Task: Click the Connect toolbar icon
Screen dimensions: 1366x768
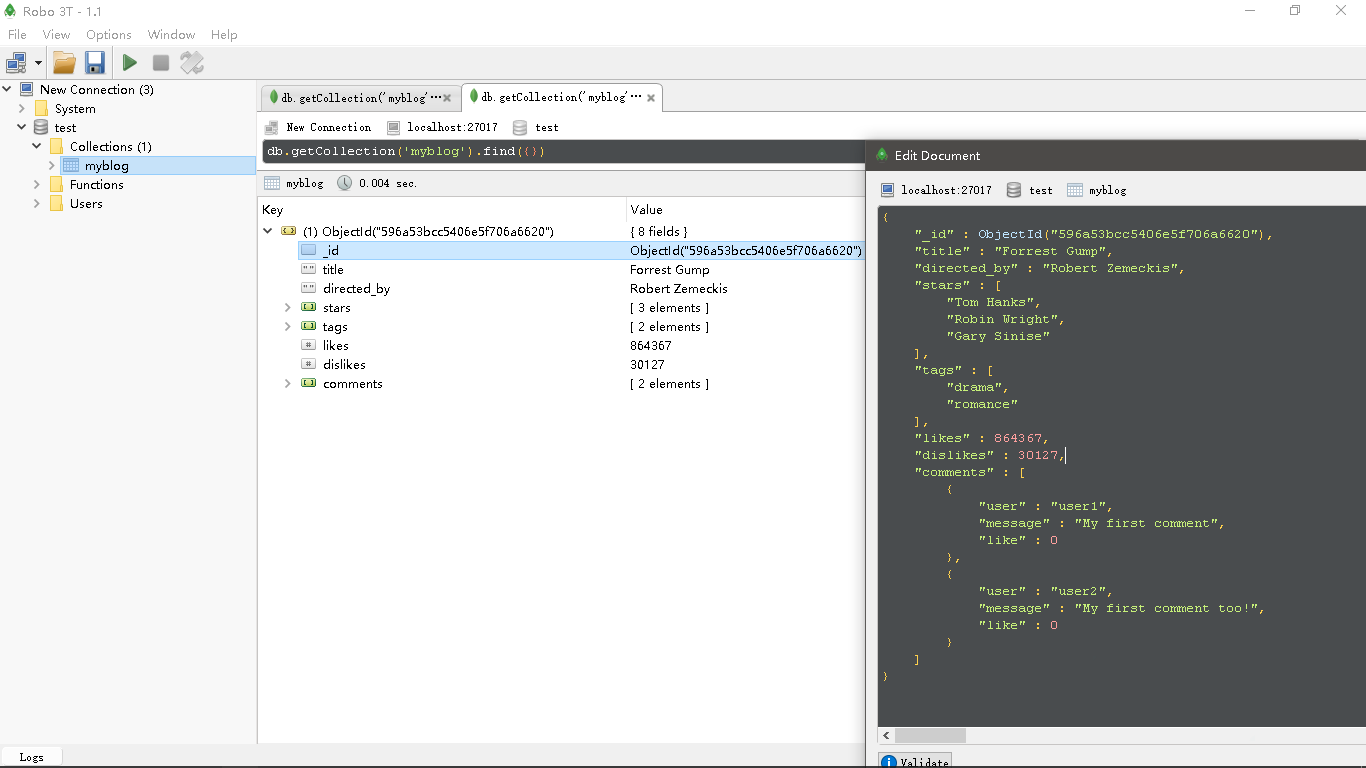Action: 17,63
